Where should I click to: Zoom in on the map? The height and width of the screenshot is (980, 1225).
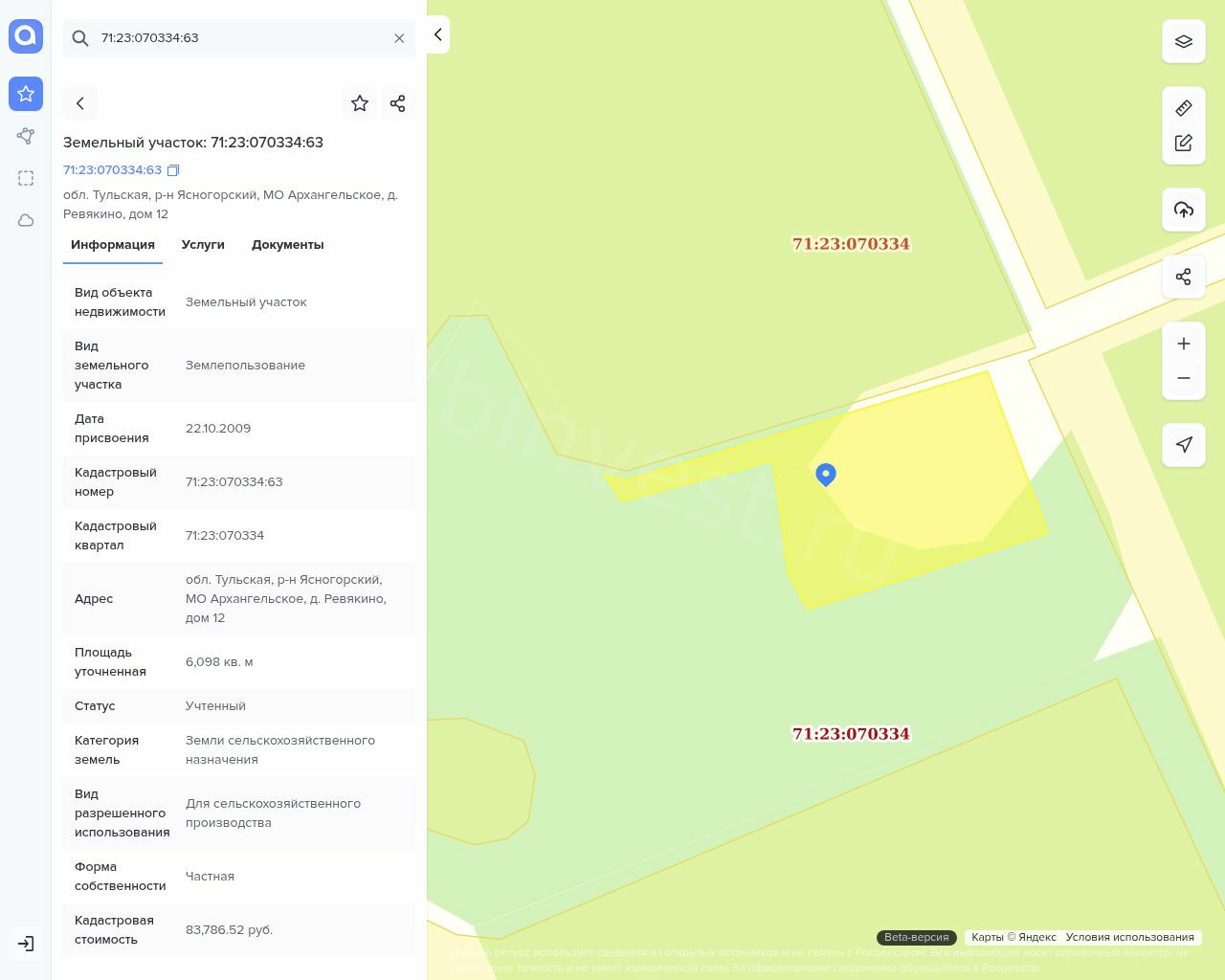pos(1183,344)
